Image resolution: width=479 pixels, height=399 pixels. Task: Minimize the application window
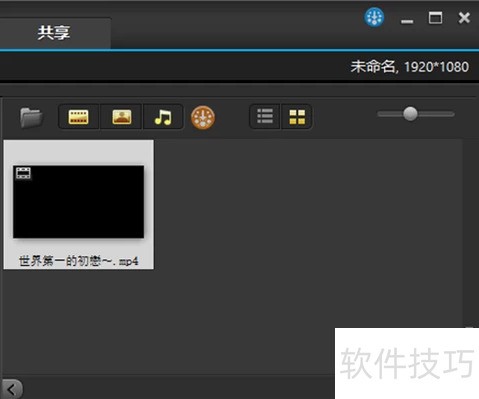pos(407,21)
